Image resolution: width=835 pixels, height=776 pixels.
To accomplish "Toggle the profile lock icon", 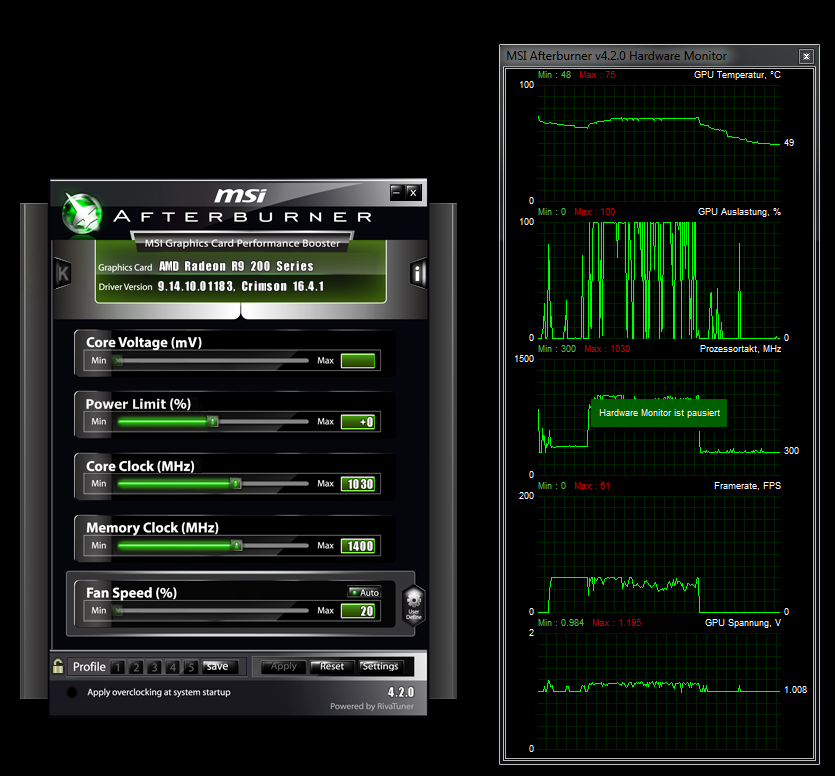I will click(x=58, y=666).
